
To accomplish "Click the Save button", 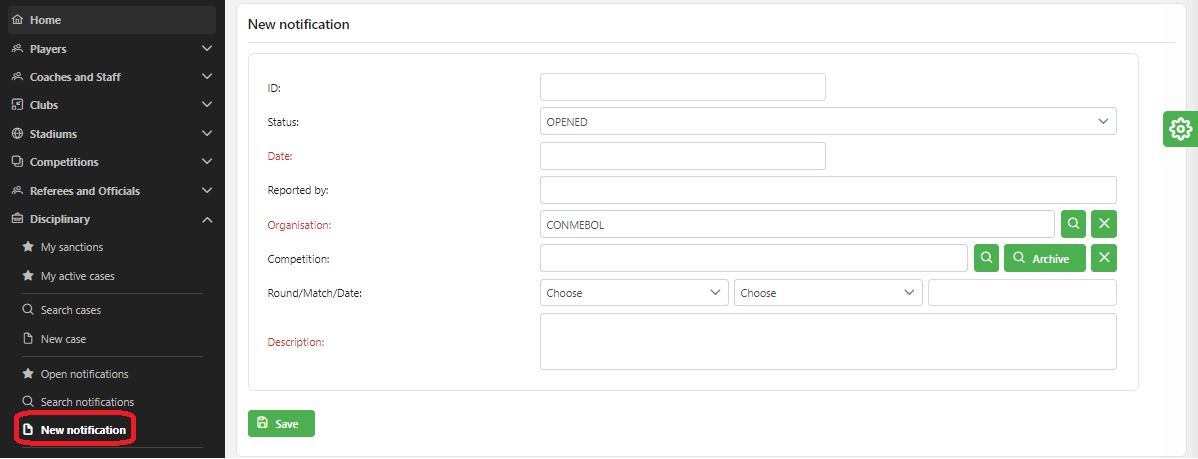I will click(281, 424).
